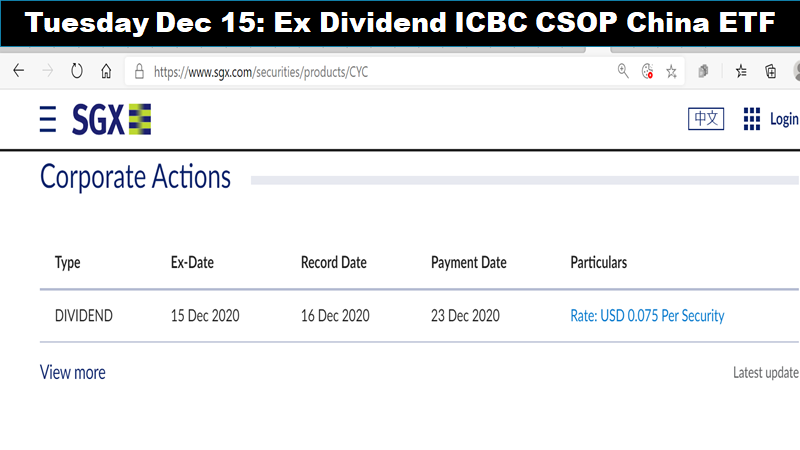View site info via the padlock icon
This screenshot has width=800, height=450.
(139, 71)
